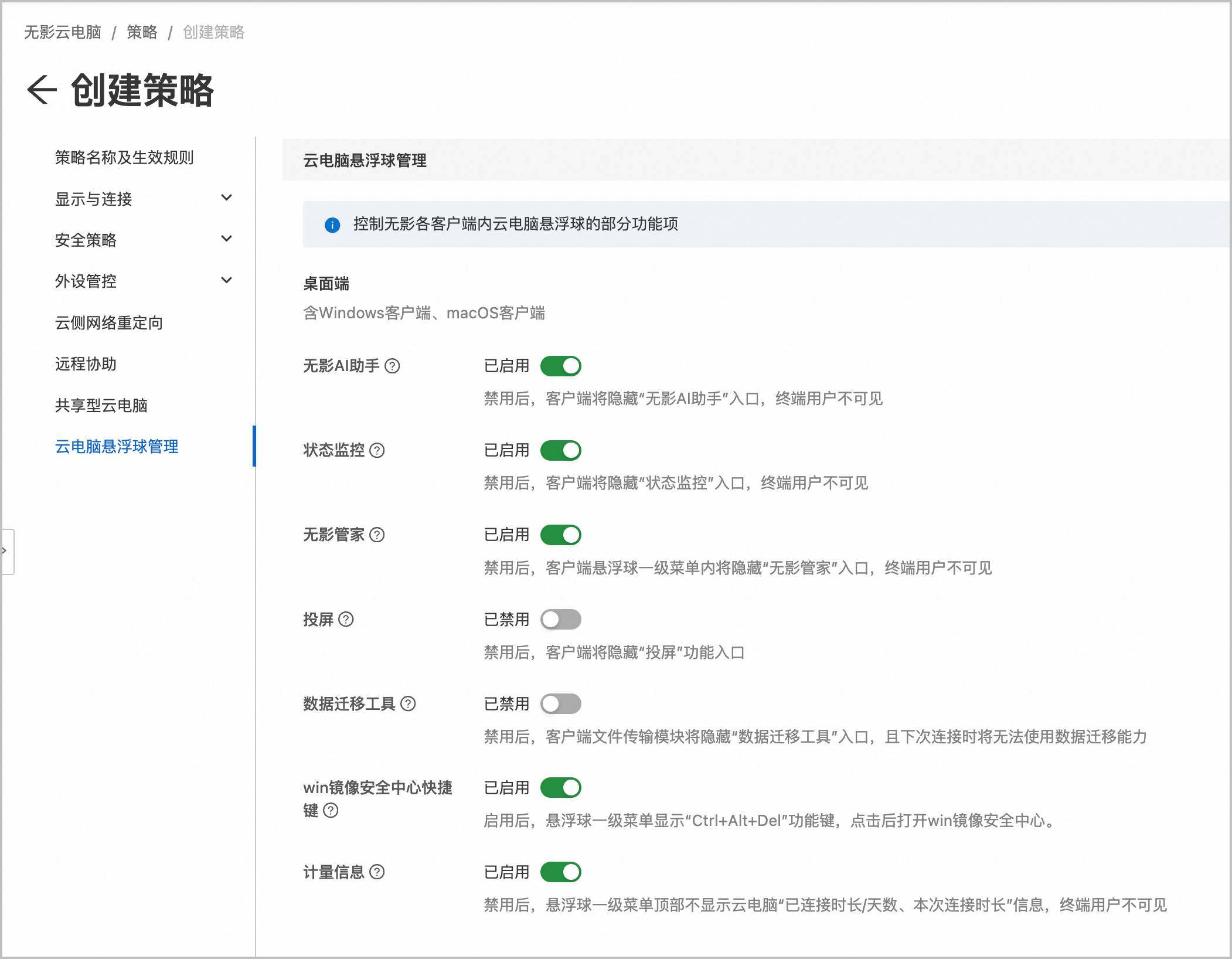Click the 创建策略 breadcrumb text
The image size is (1232, 959).
tap(214, 32)
